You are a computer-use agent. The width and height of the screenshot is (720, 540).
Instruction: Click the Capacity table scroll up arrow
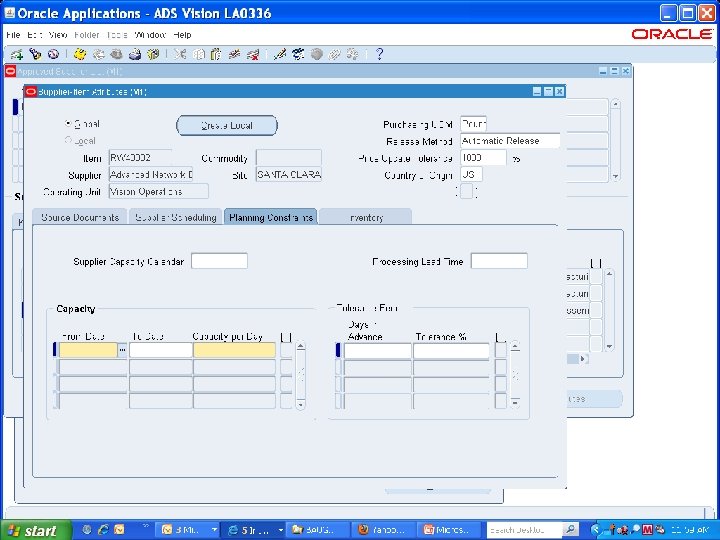300,346
